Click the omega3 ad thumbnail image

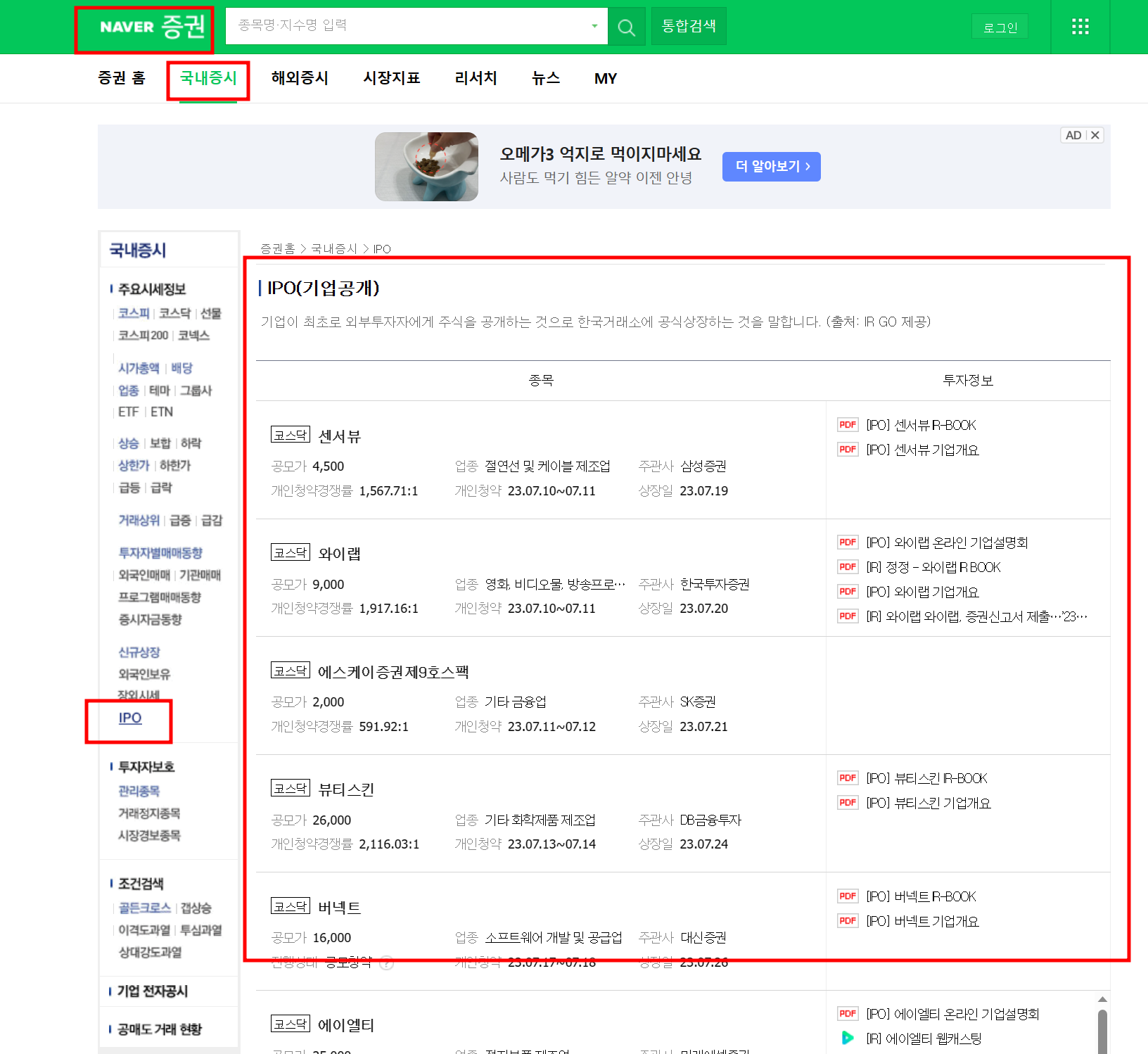[x=426, y=167]
